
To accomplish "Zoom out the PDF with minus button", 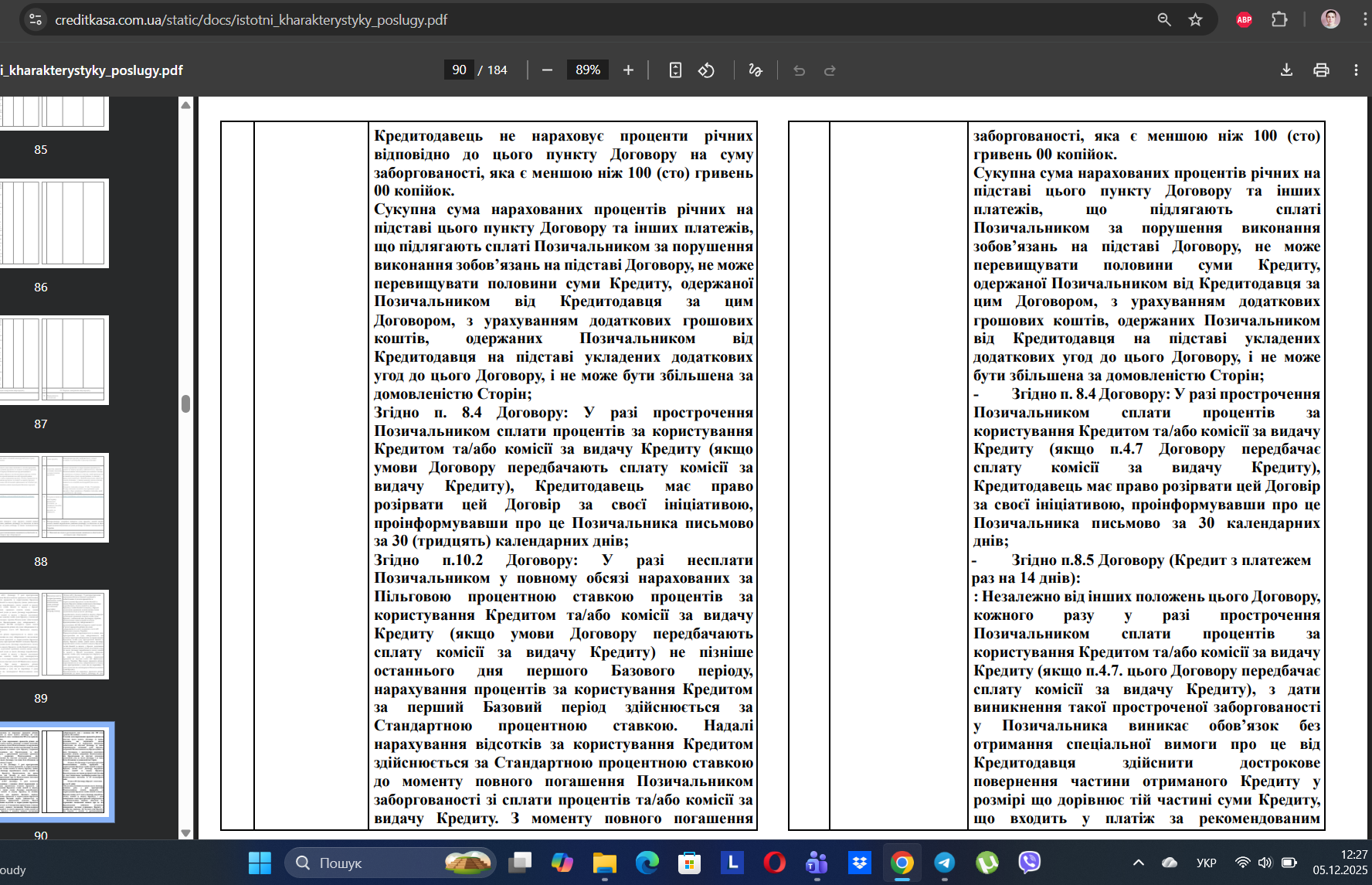I will [547, 70].
